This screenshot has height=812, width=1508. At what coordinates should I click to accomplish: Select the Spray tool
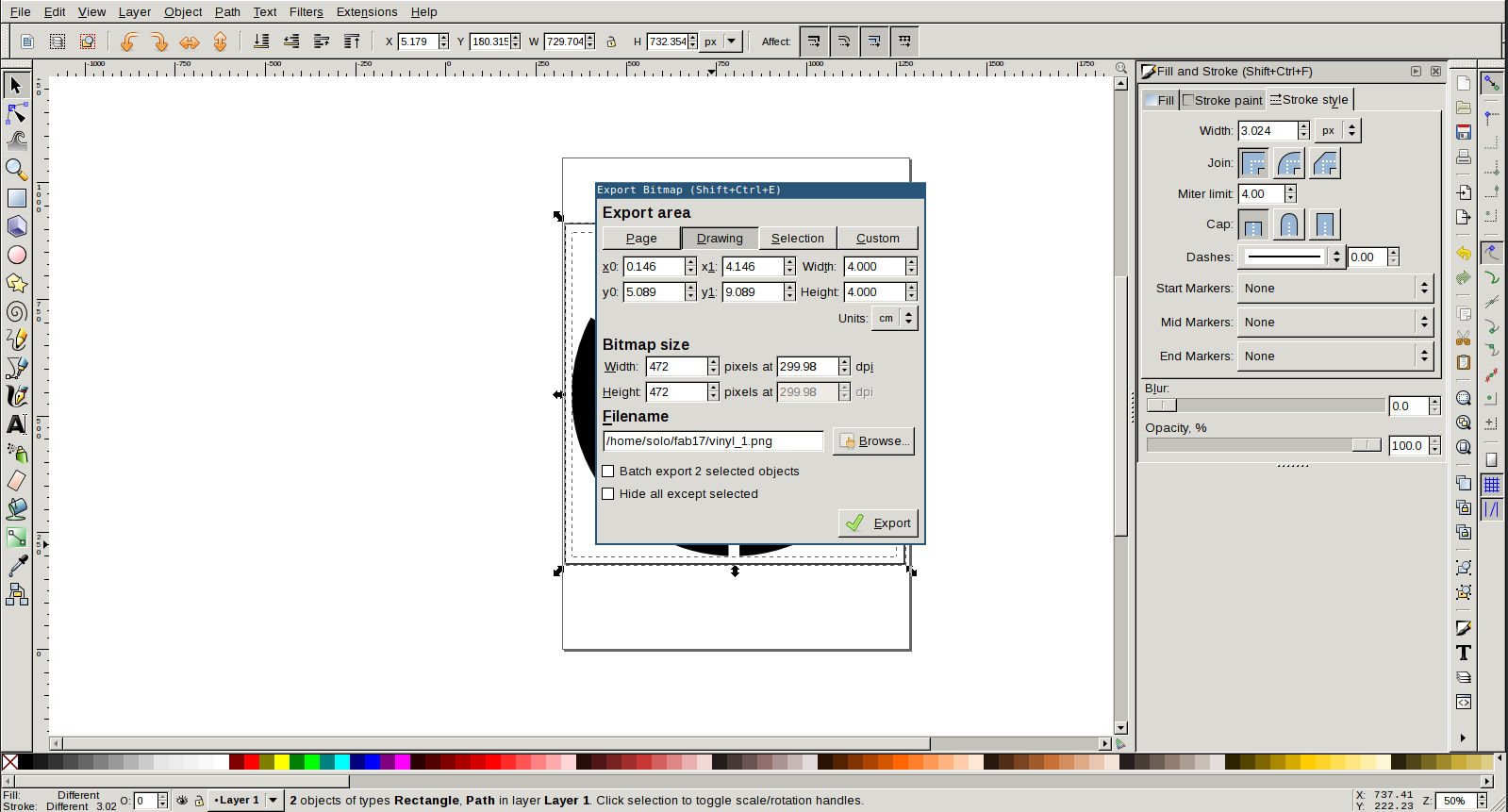pyautogui.click(x=16, y=453)
